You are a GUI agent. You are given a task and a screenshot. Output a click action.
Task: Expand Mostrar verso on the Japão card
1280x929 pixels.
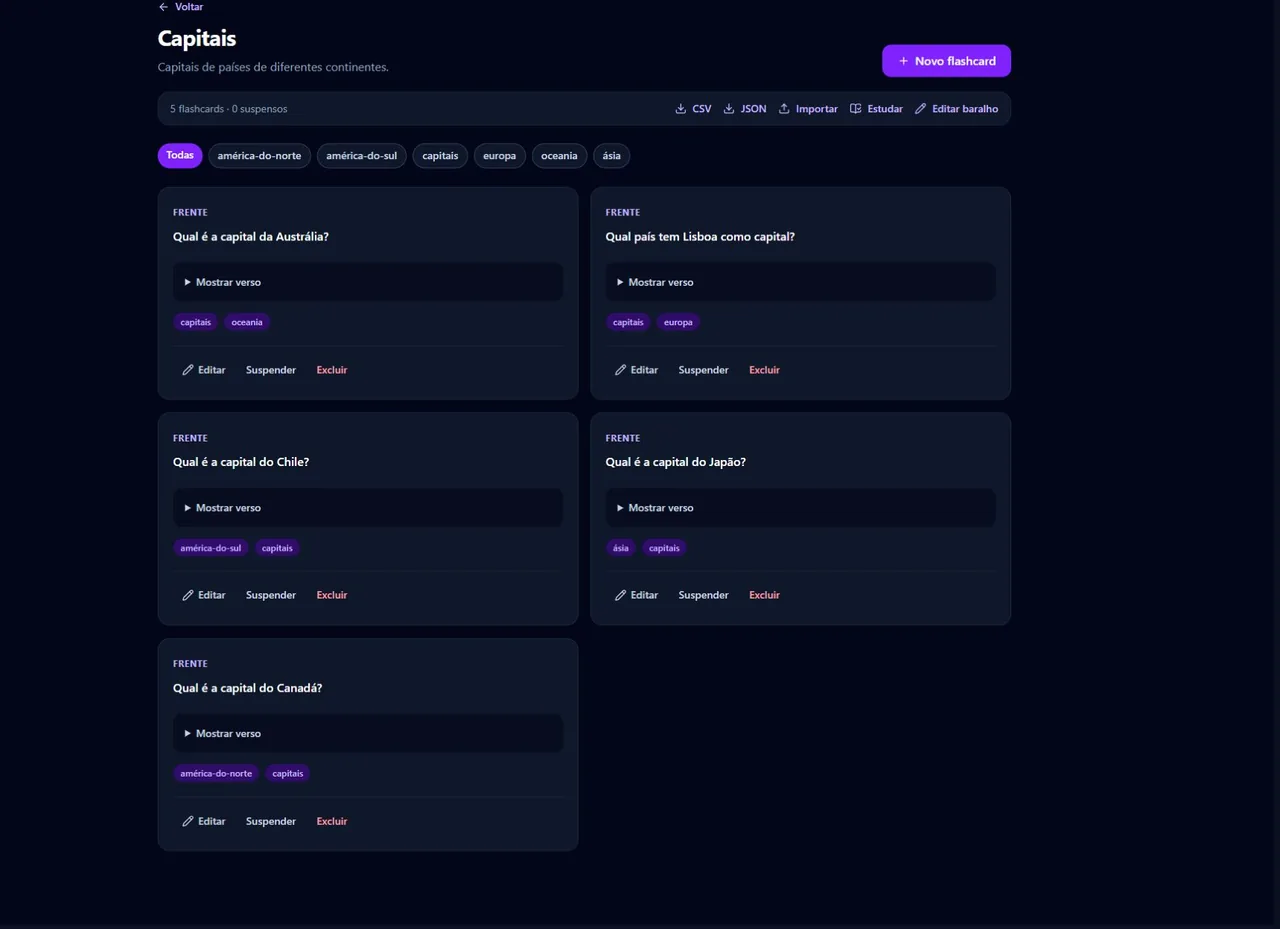[x=800, y=508]
